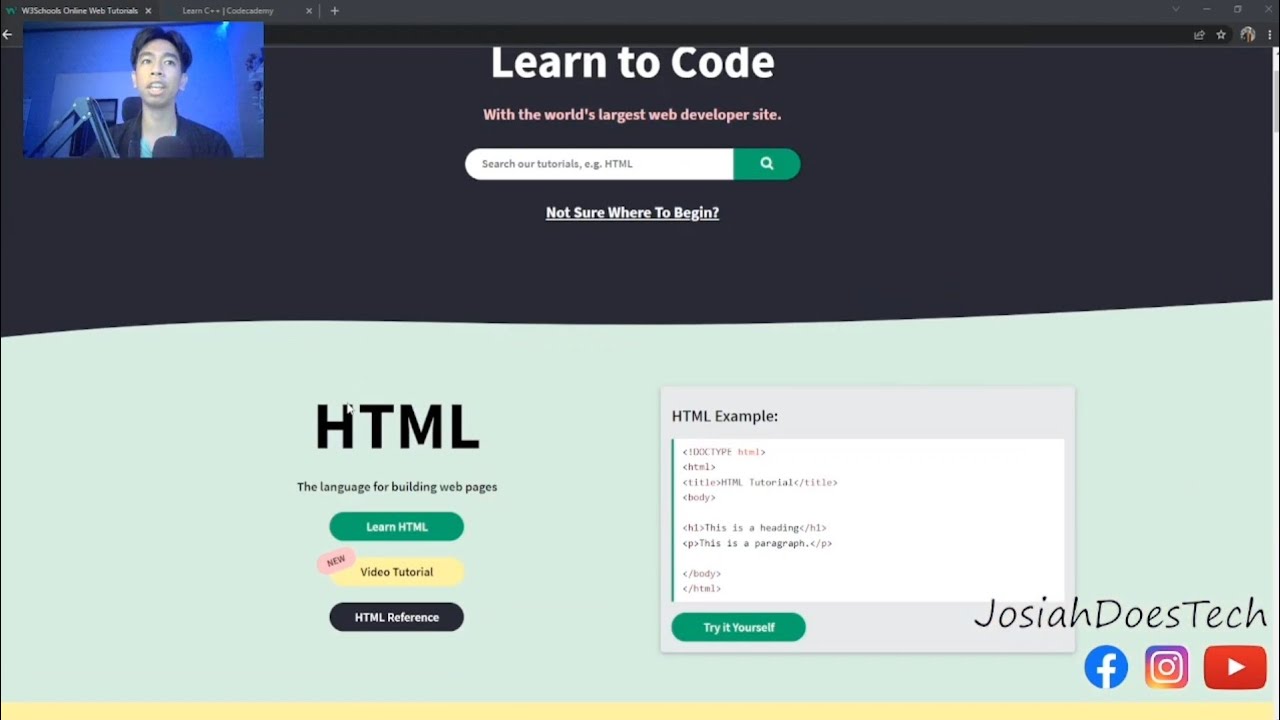
Task: Open the Chrome three-dot menu
Action: (1269, 34)
